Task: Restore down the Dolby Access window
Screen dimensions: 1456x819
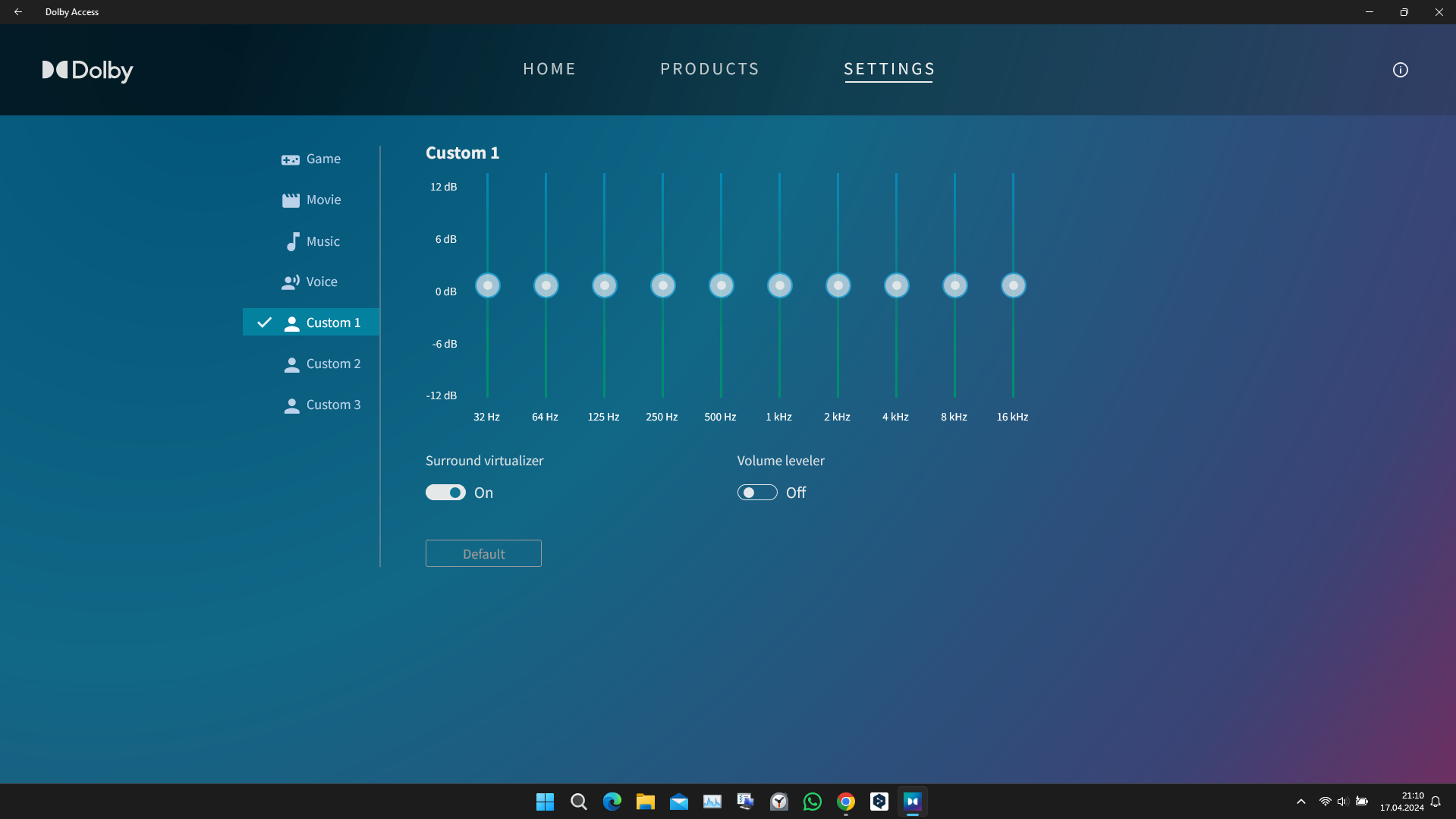Action: (x=1404, y=12)
